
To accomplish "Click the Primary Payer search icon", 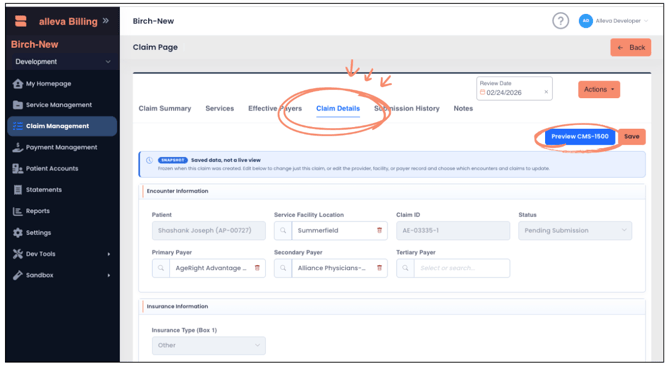I will point(161,268).
